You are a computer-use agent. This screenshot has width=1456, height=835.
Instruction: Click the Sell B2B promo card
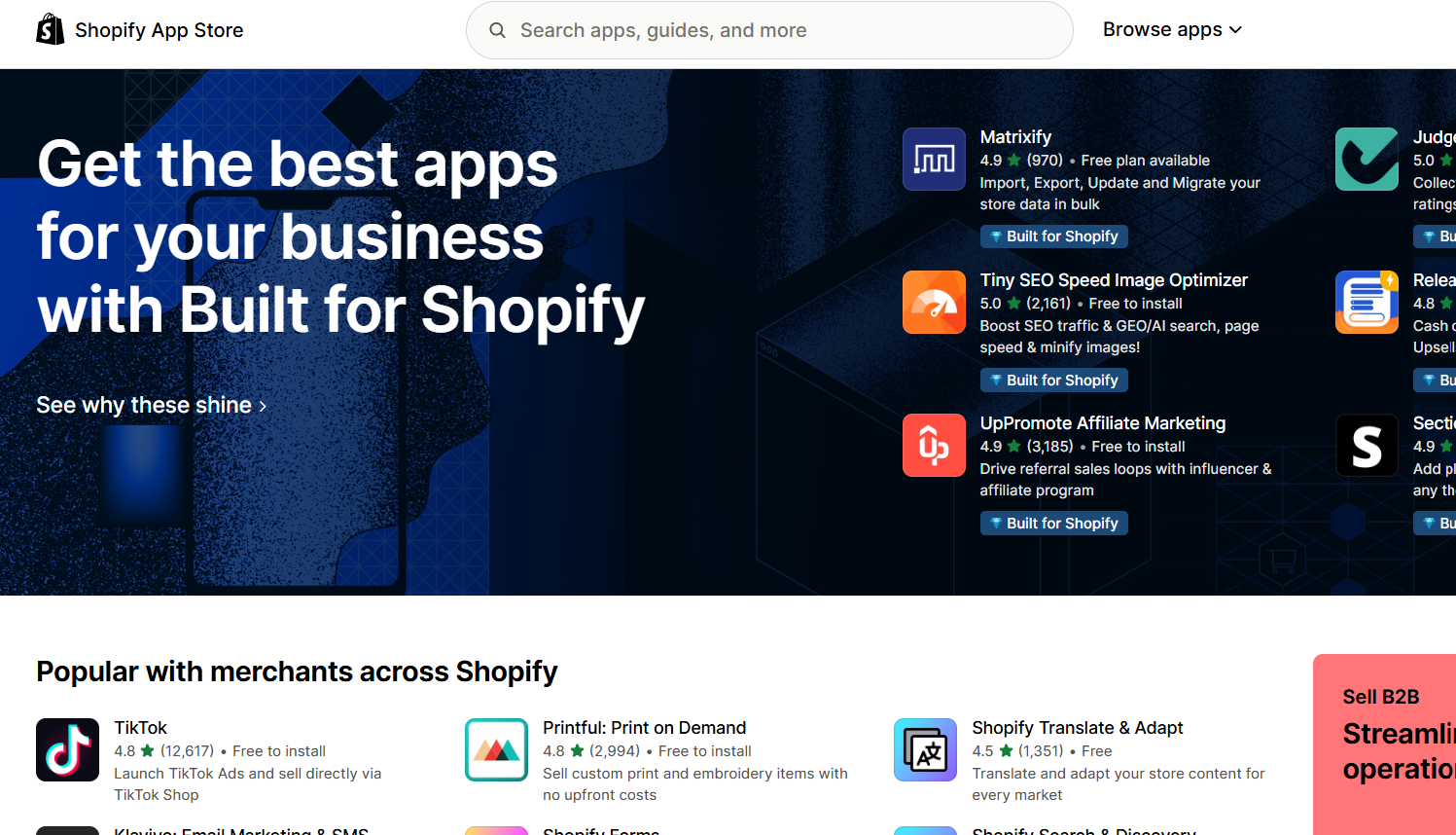point(1384,744)
